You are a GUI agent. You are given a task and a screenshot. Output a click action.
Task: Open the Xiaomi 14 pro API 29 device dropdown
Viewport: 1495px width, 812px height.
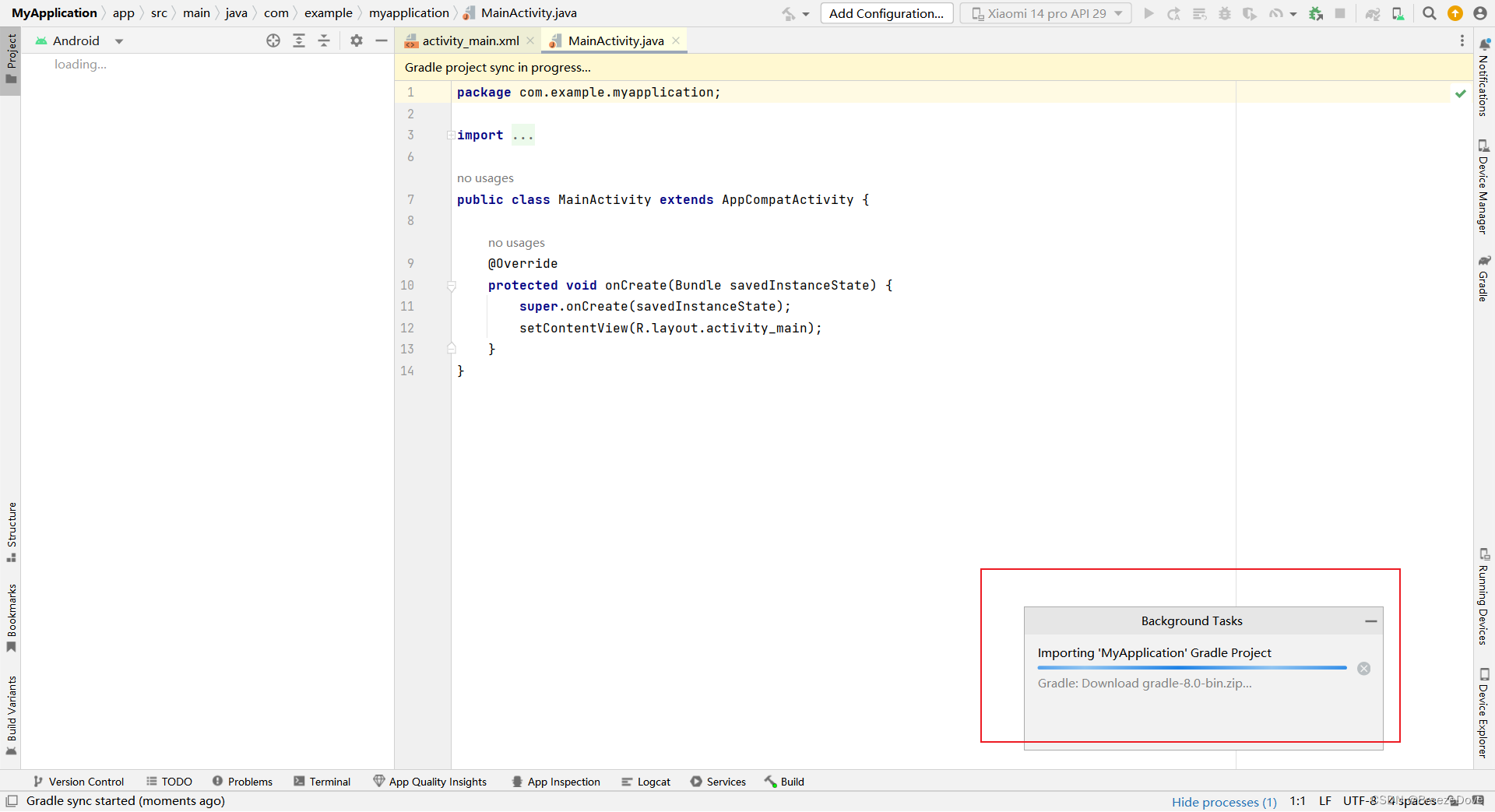1046,13
